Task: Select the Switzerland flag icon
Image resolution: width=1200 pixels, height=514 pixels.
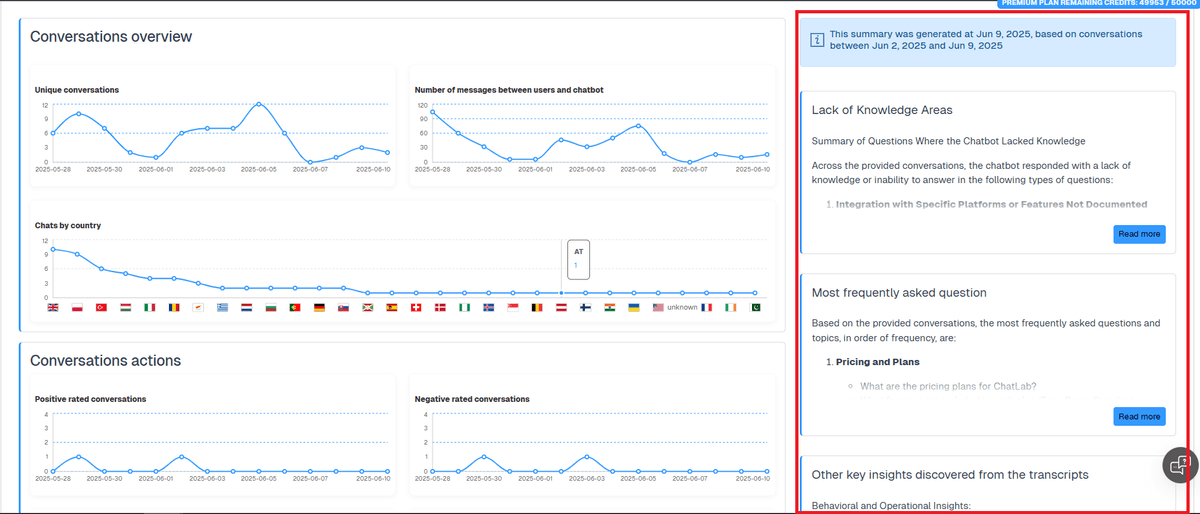Action: 416,308
